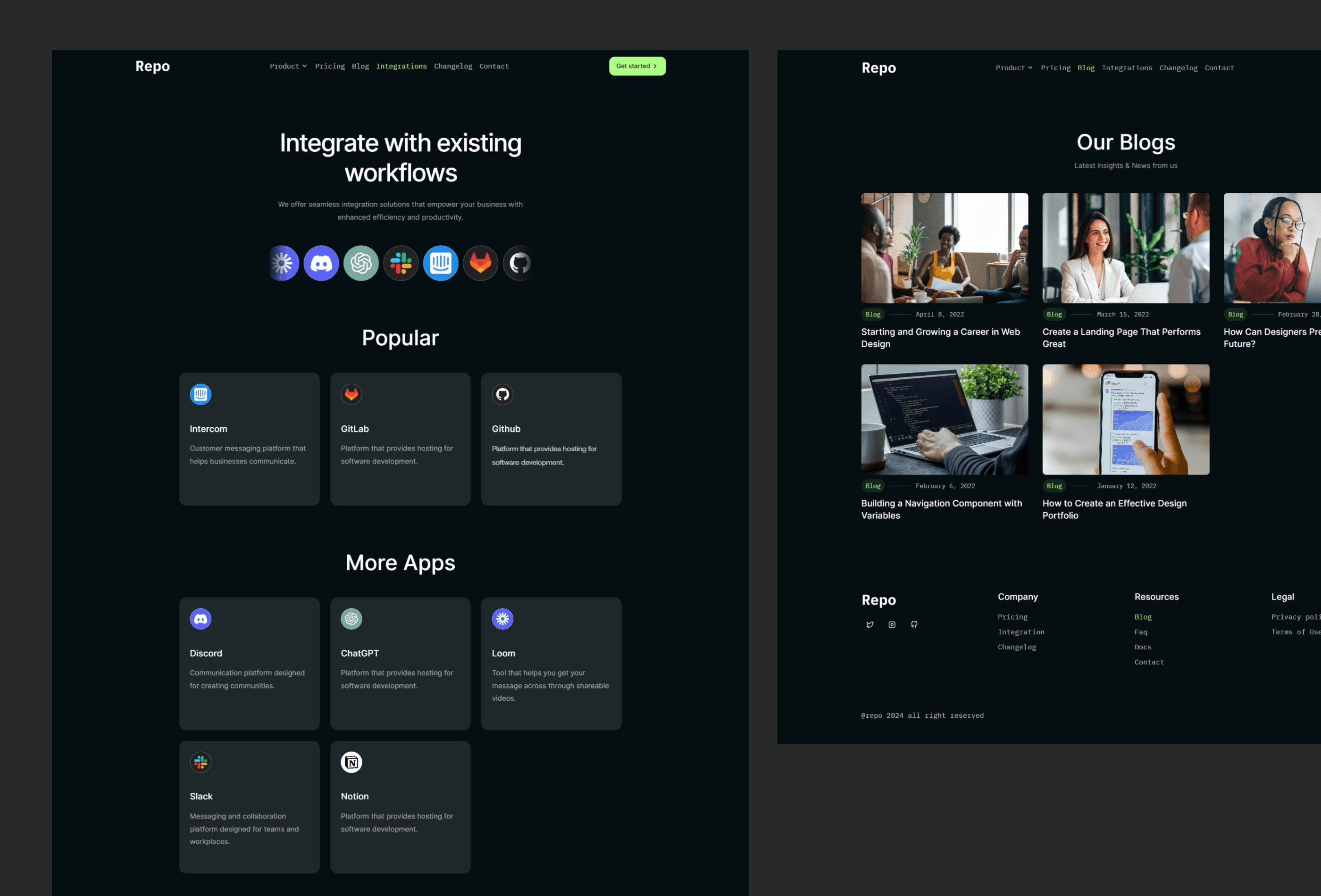
Task: Open the Starting and Growing a Career post thumbnail
Action: coord(944,249)
